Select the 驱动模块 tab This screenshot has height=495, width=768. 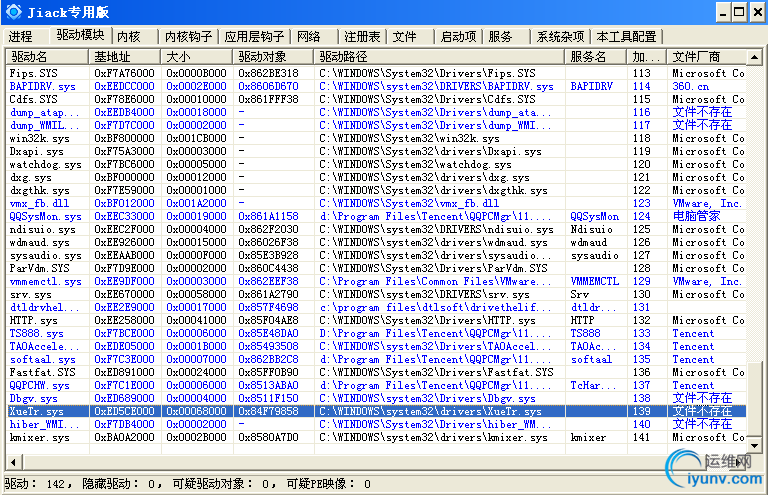80,35
